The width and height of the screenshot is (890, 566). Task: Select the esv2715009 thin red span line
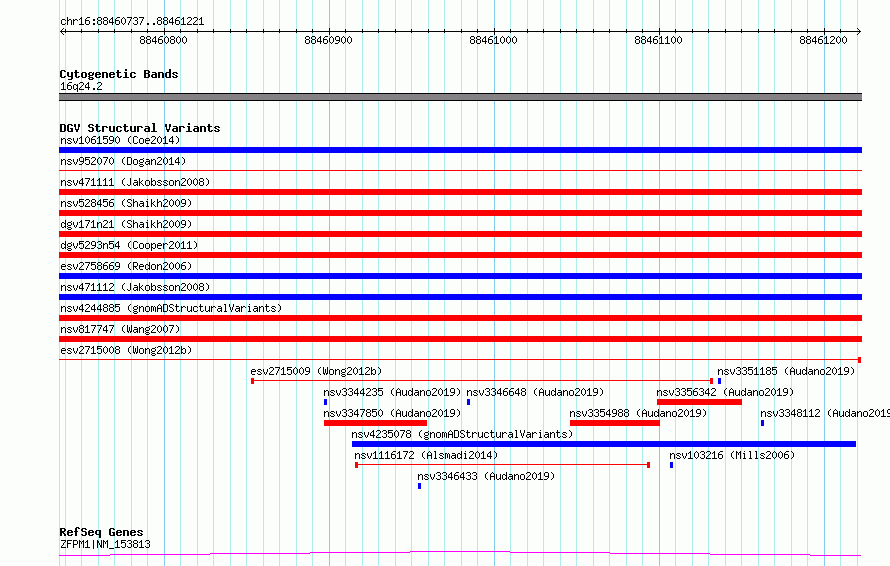point(482,381)
